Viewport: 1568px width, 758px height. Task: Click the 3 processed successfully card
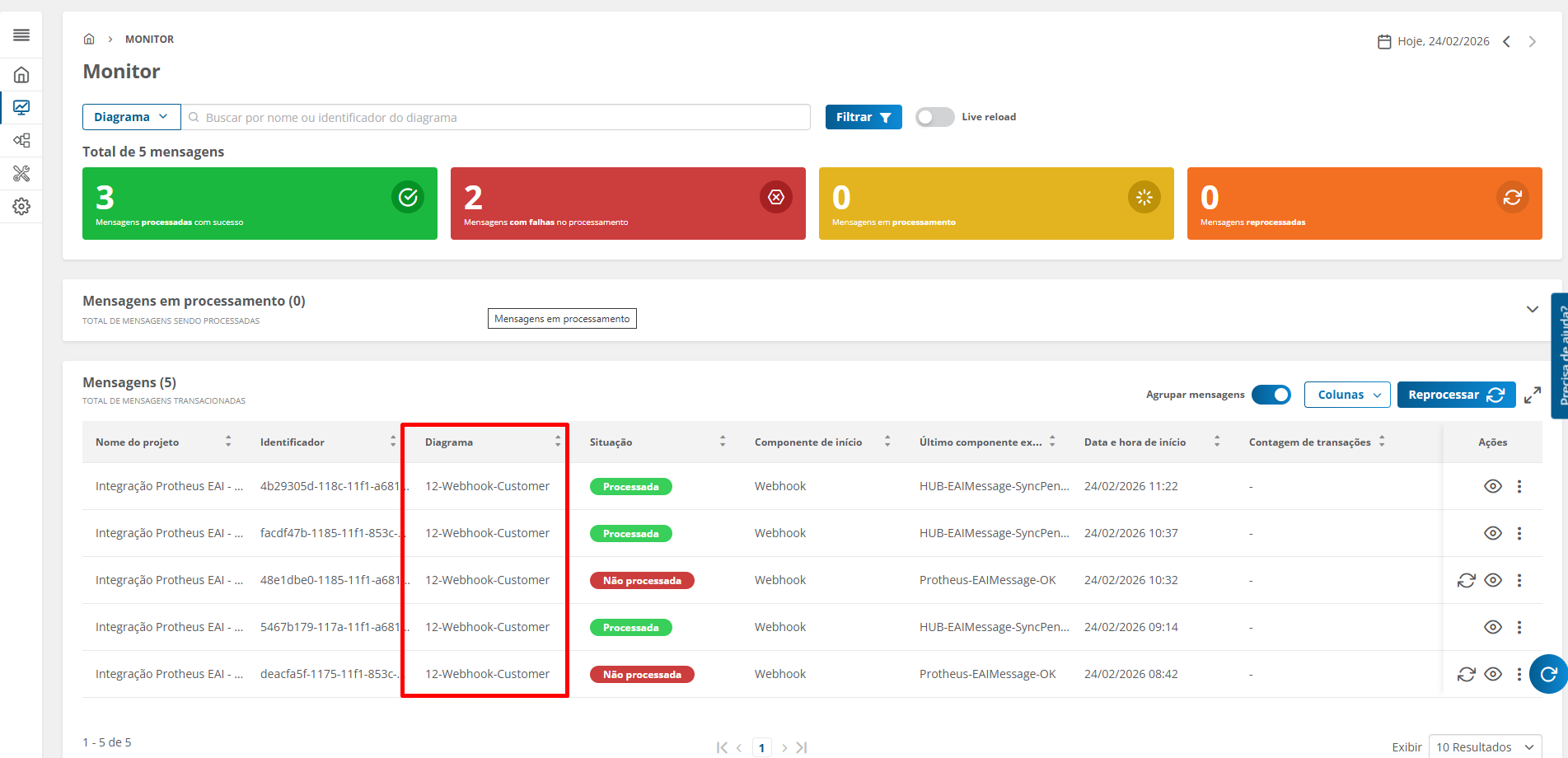tap(260, 204)
